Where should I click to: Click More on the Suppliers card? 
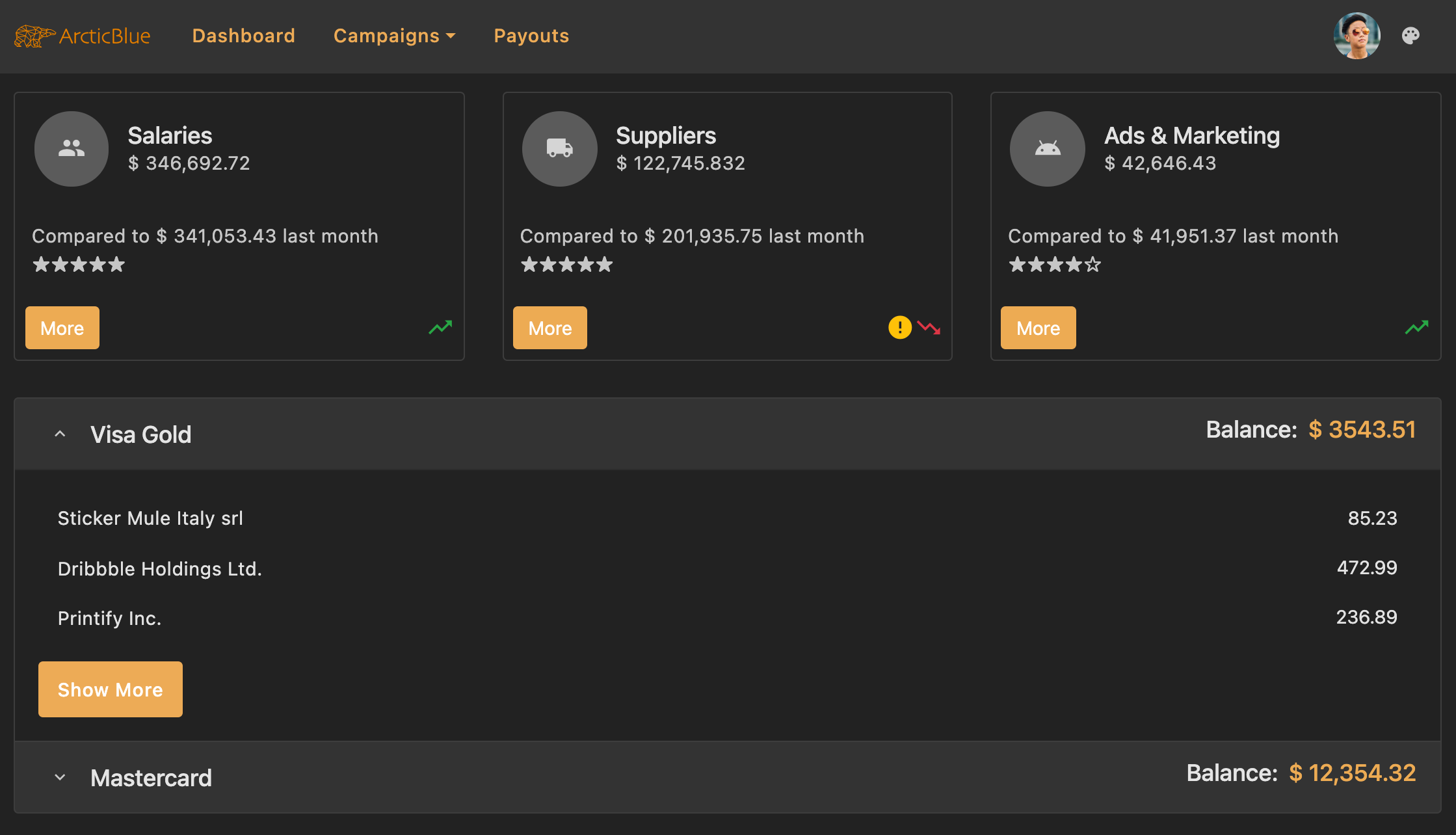coord(549,328)
